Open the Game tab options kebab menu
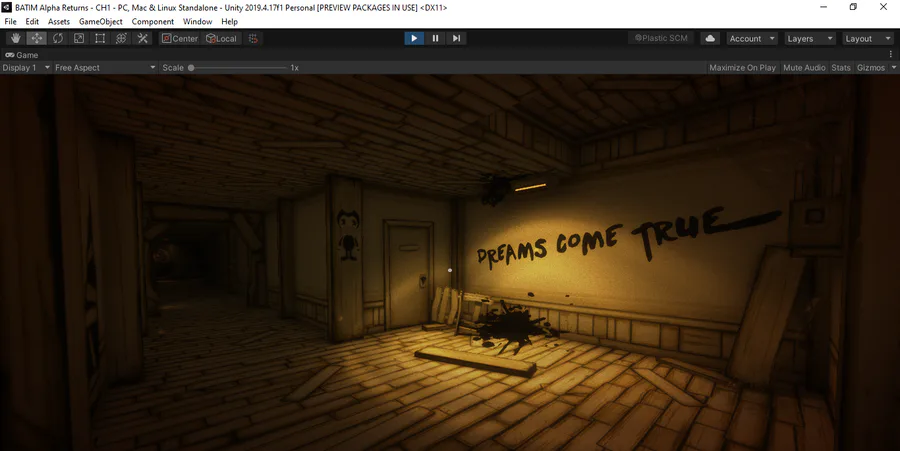900x451 pixels. coord(891,55)
